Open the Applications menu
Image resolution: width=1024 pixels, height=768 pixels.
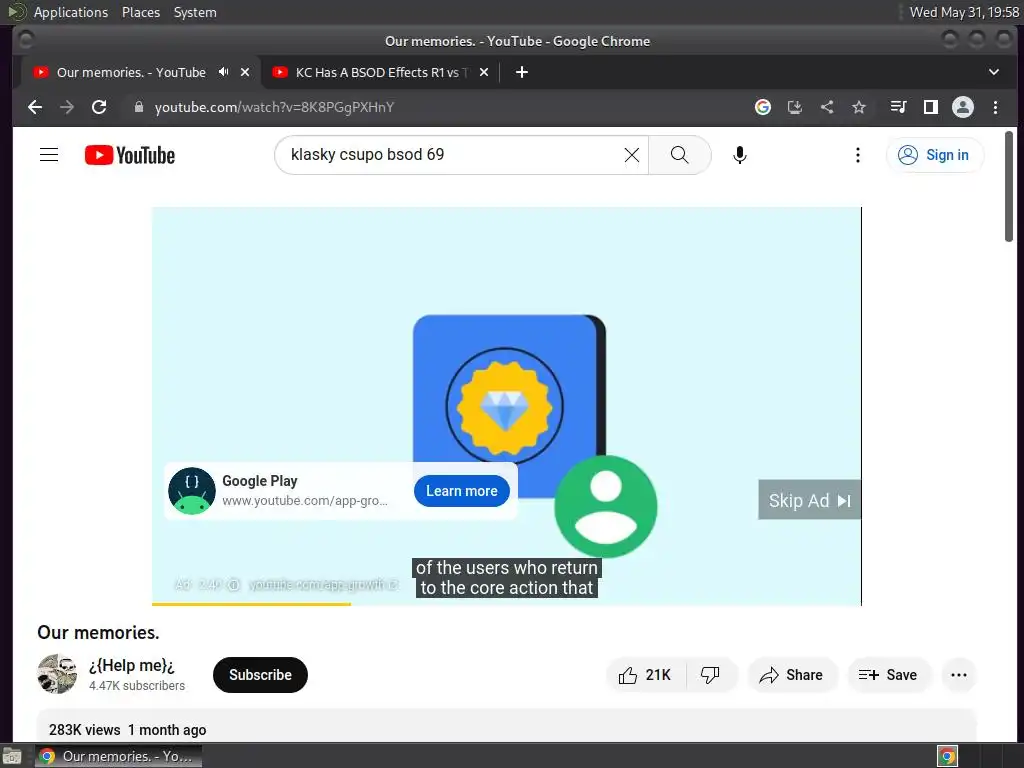tap(71, 12)
